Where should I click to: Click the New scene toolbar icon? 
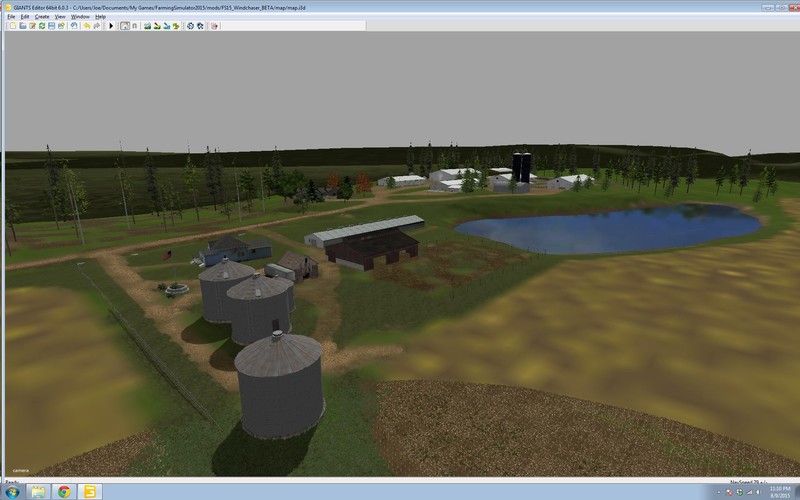pos(12,25)
